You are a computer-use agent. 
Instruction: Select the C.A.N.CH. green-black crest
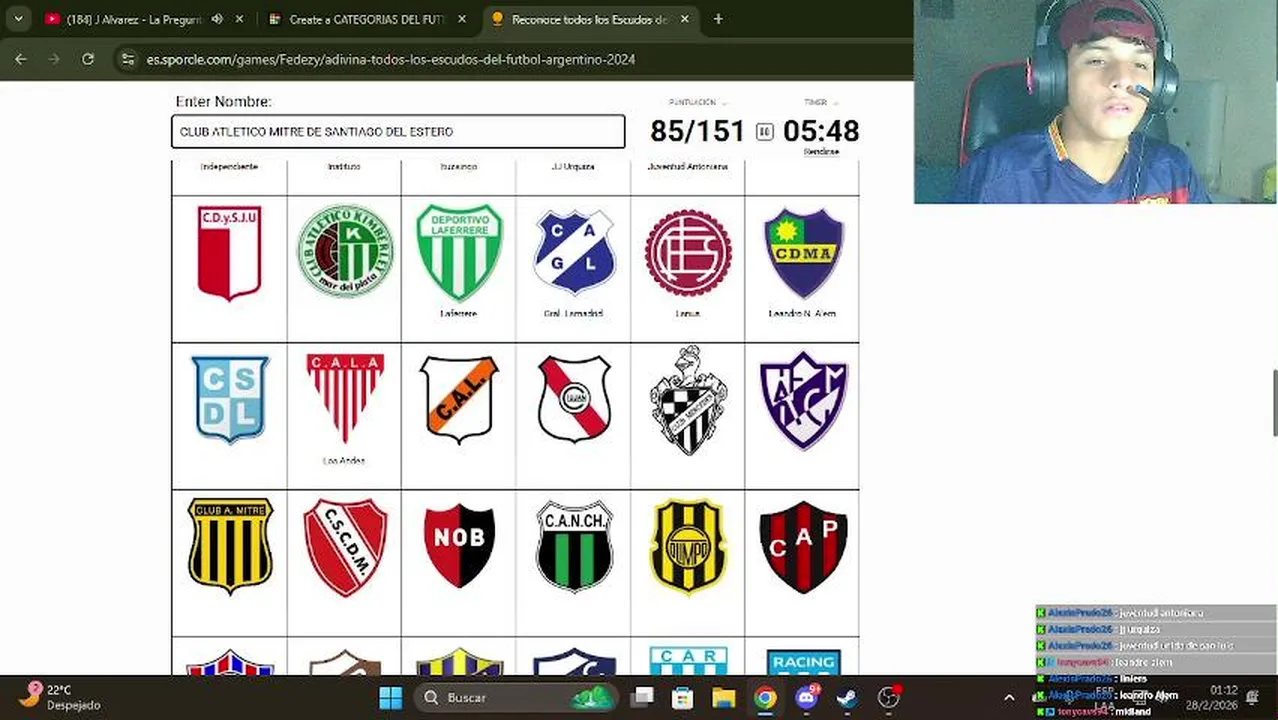point(574,546)
